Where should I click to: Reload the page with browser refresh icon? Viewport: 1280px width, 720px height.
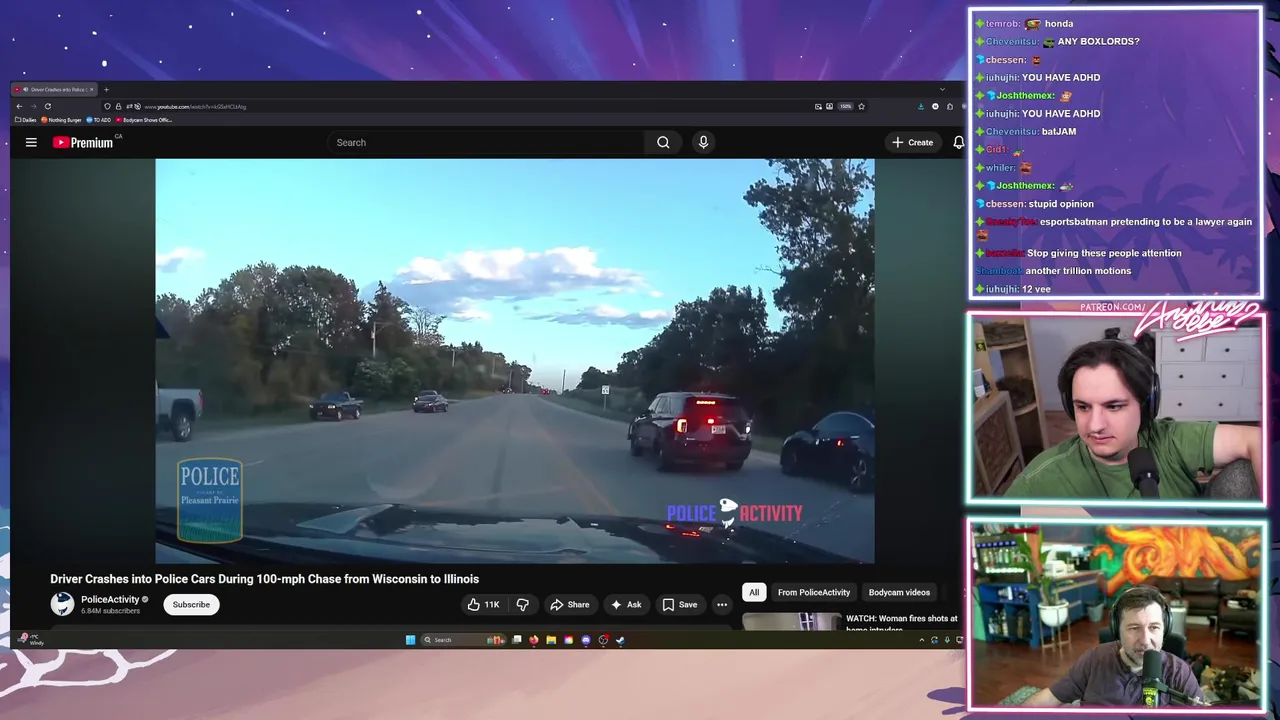pyautogui.click(x=47, y=106)
